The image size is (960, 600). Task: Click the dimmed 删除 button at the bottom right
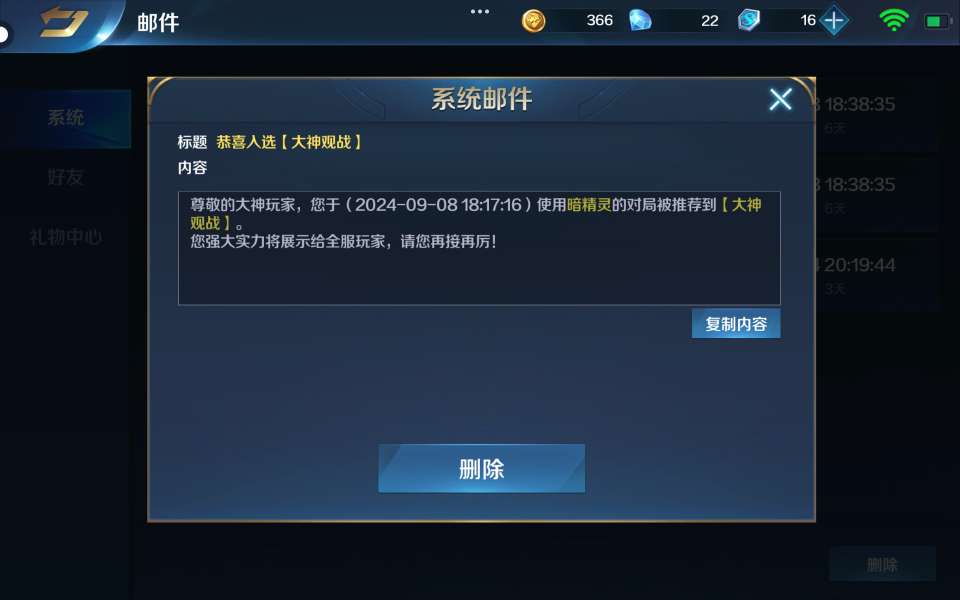[882, 564]
